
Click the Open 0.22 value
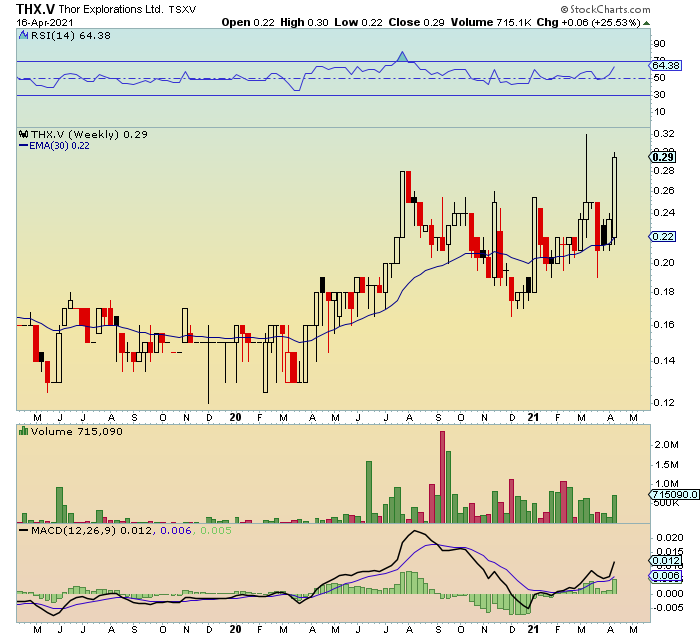coord(248,22)
